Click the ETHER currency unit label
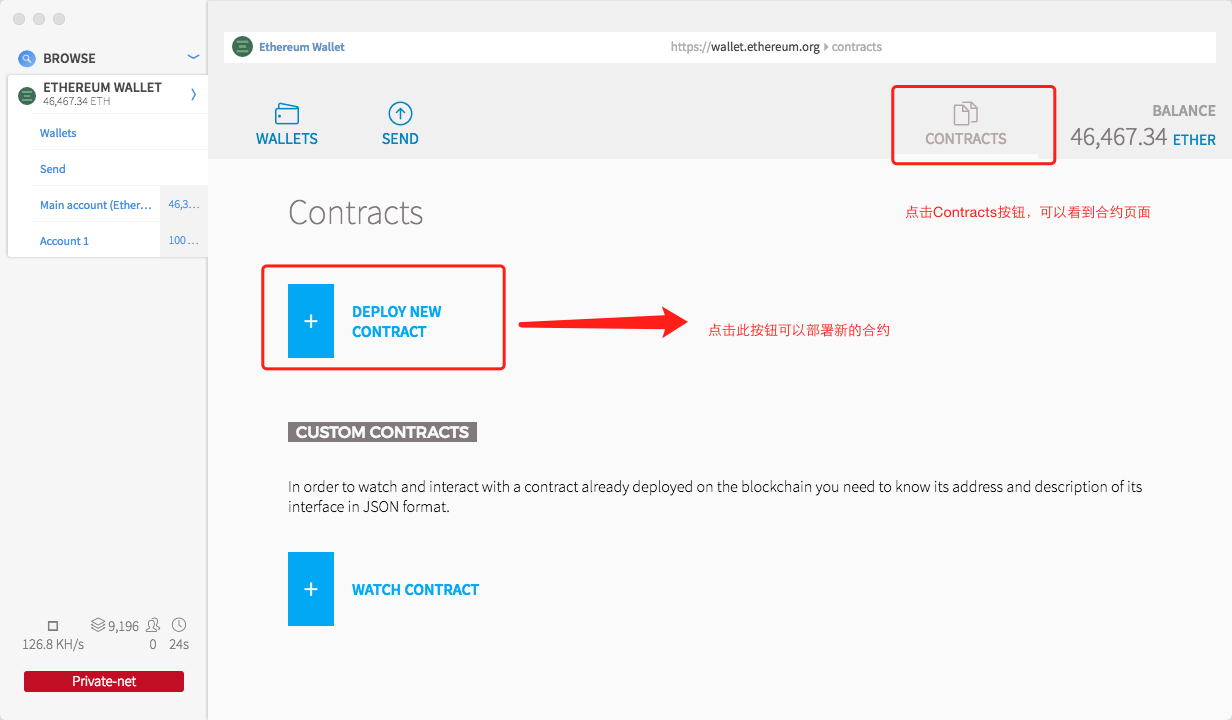 (x=1194, y=140)
